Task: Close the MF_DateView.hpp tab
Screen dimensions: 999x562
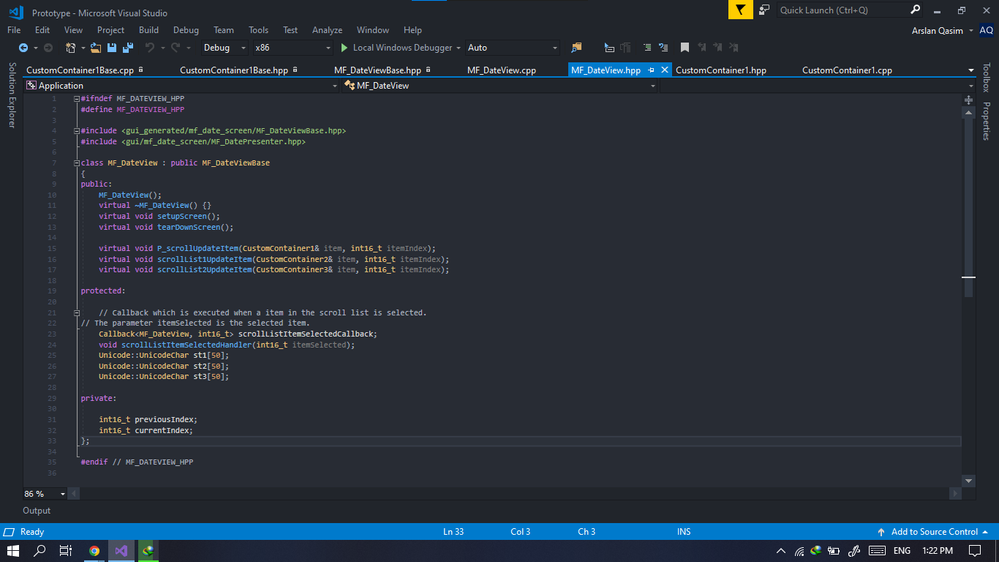Action: [x=664, y=70]
